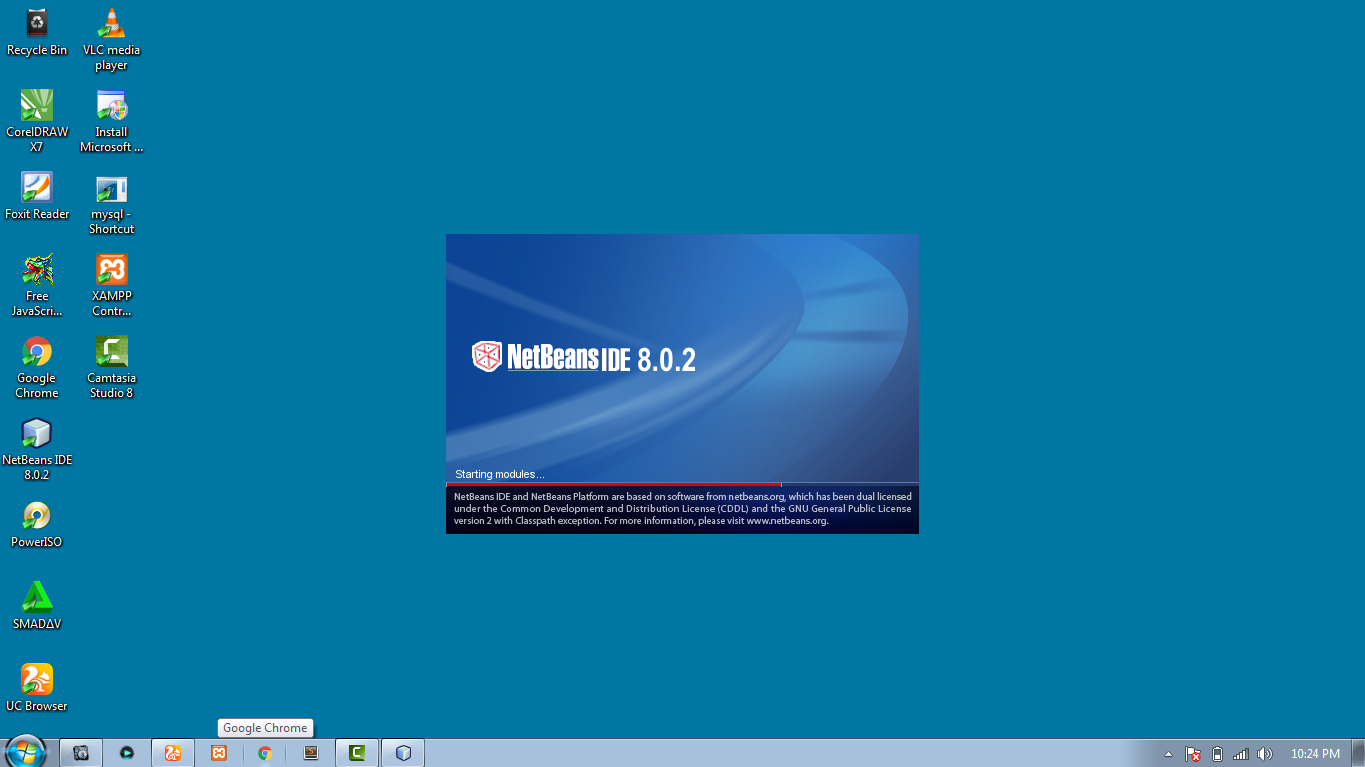Open XAMPP from the taskbar
Viewport: 1365px width, 767px height.
[x=219, y=753]
